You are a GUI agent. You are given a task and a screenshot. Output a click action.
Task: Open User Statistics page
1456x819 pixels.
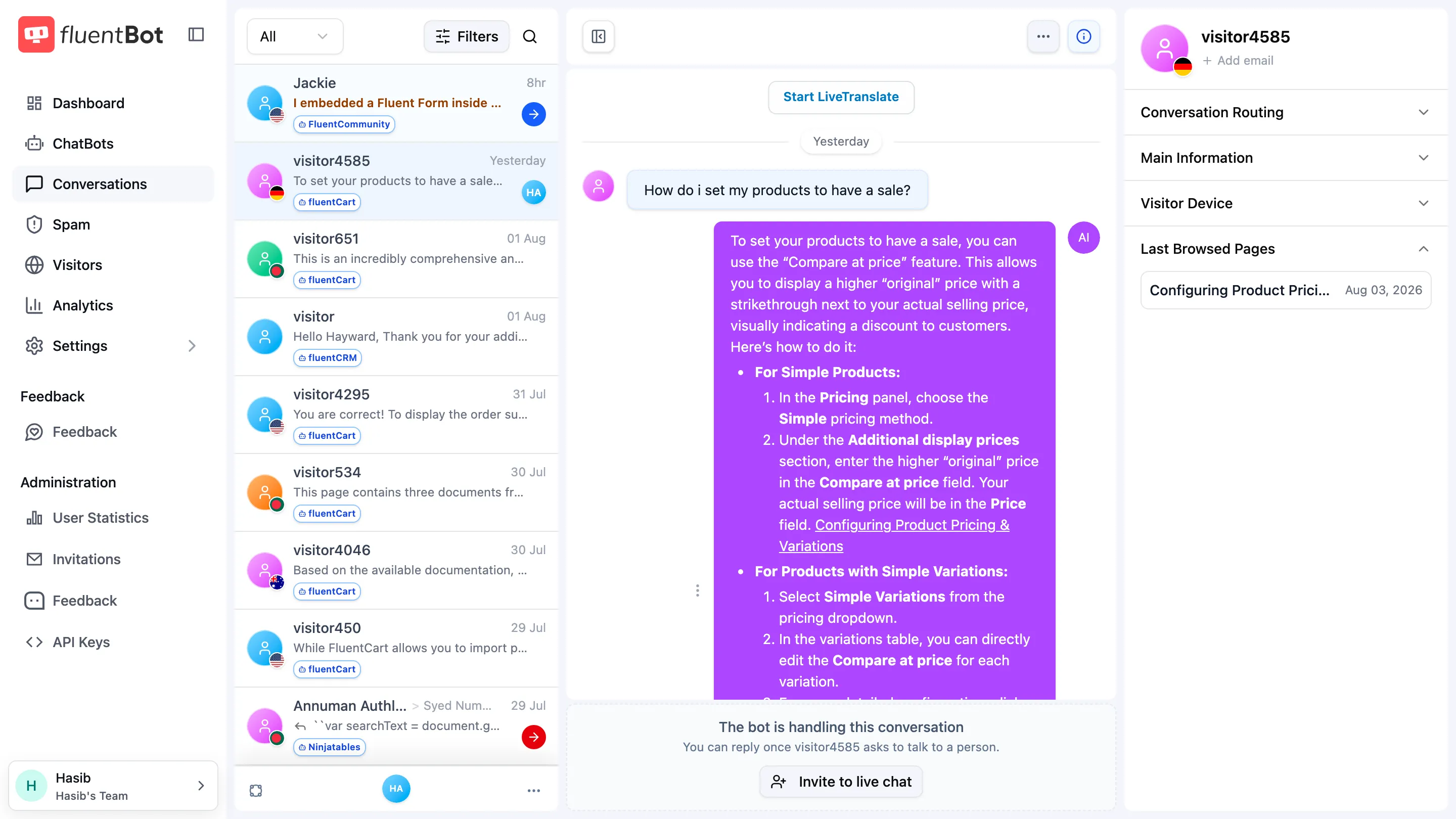(113, 518)
